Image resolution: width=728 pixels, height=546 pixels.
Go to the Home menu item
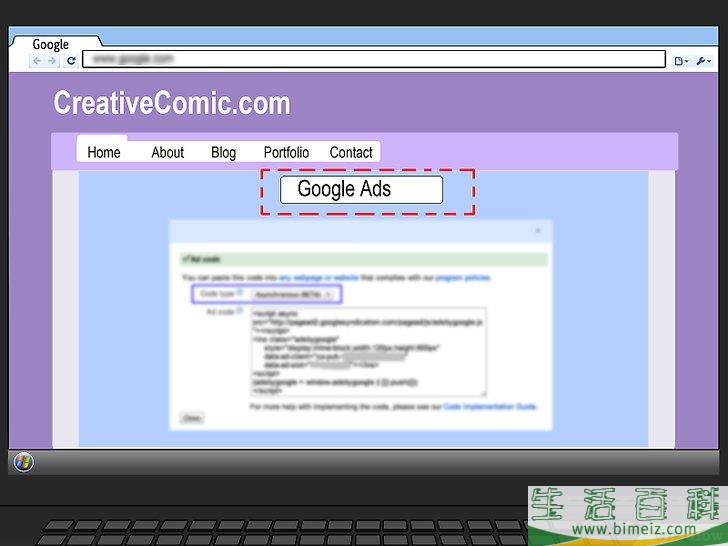coord(104,152)
